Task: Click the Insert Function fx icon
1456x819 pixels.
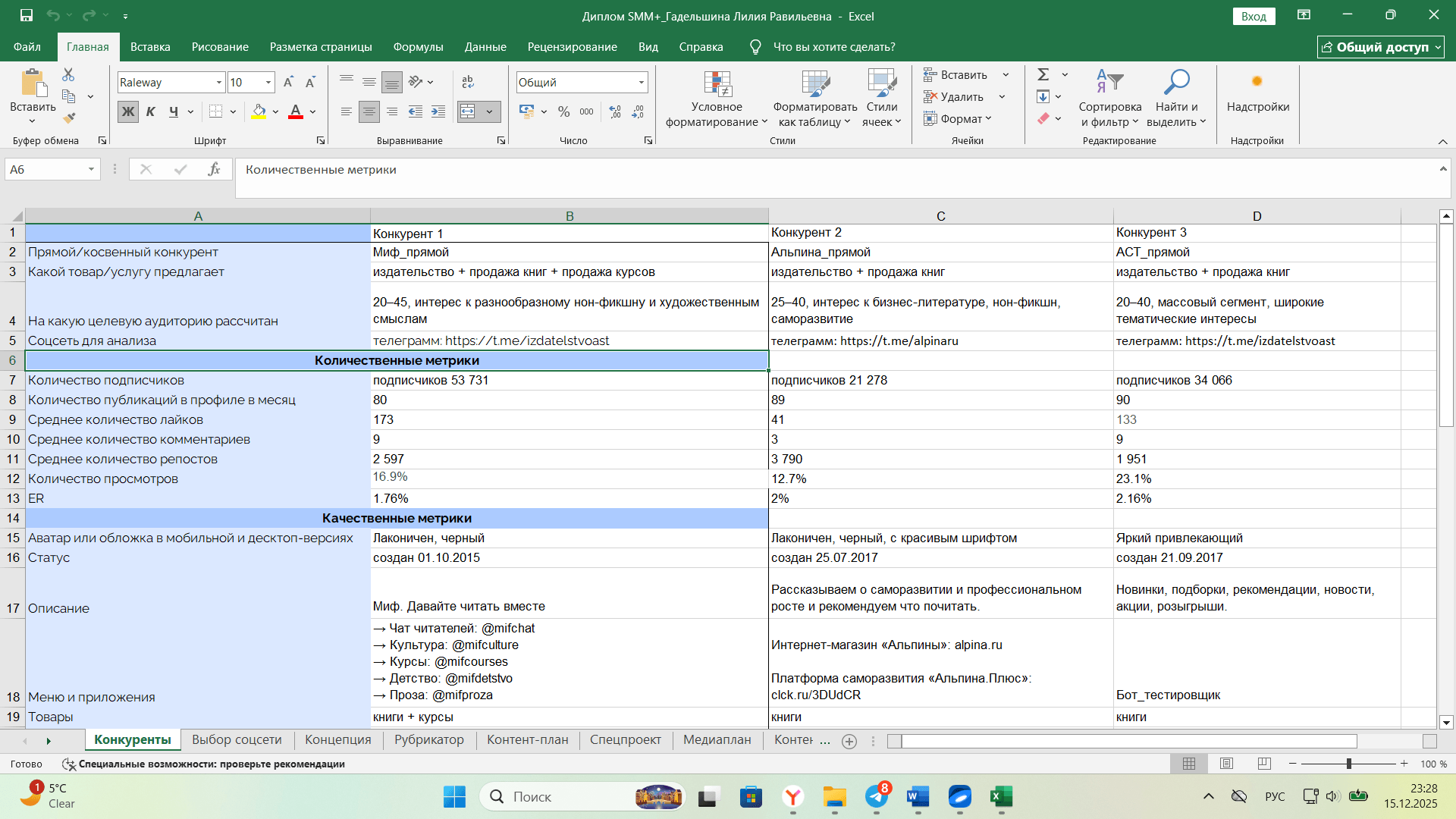Action: pos(214,169)
